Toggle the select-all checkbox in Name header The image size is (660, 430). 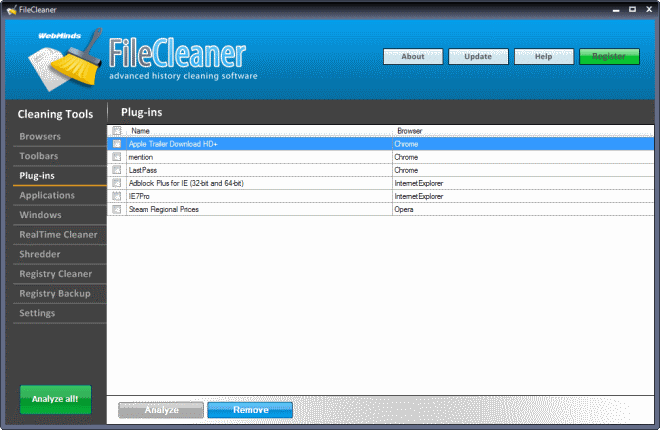[x=117, y=131]
